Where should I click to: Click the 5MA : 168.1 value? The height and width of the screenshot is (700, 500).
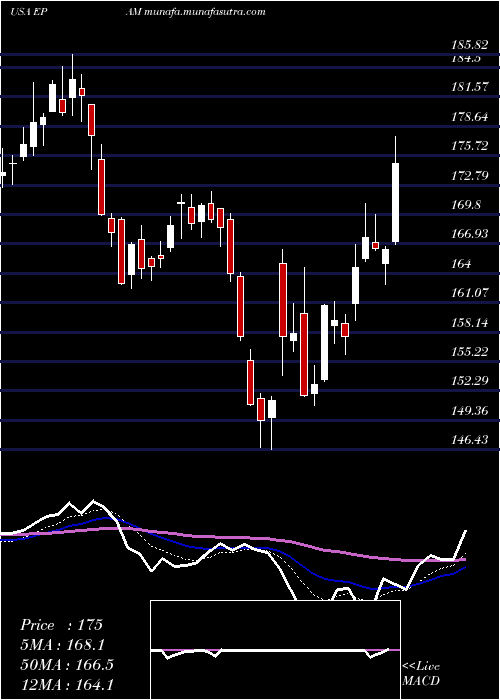[64, 645]
